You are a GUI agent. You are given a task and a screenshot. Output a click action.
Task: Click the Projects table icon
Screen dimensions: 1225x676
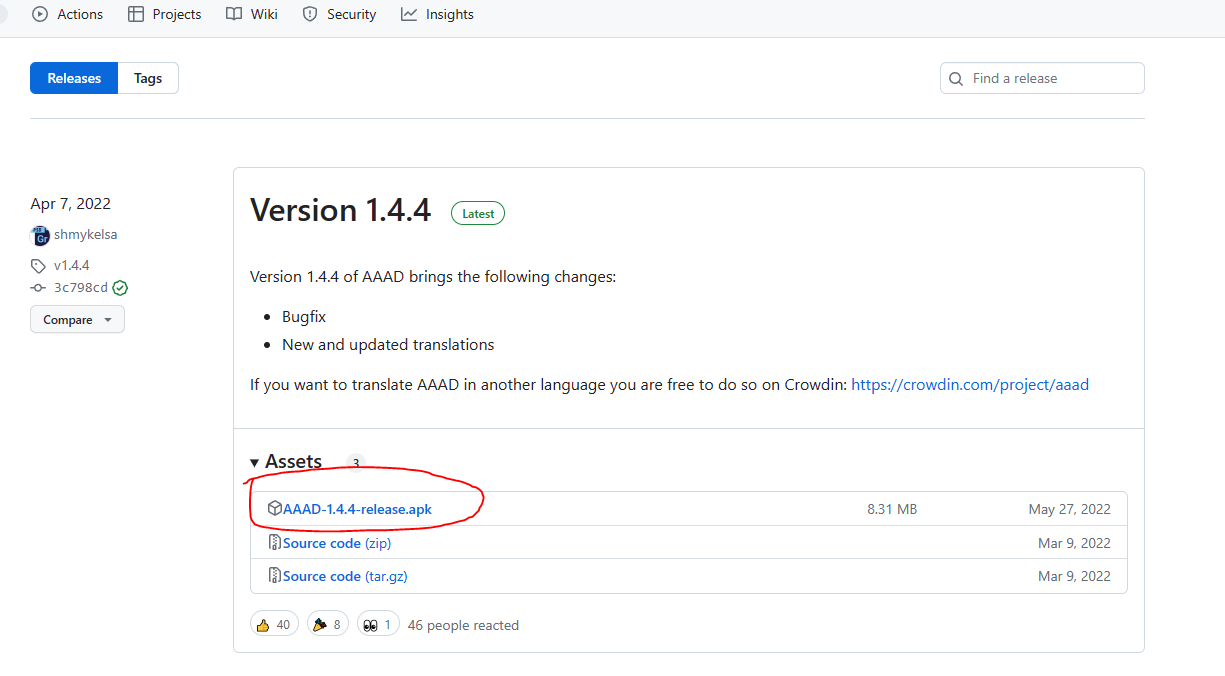coord(136,14)
